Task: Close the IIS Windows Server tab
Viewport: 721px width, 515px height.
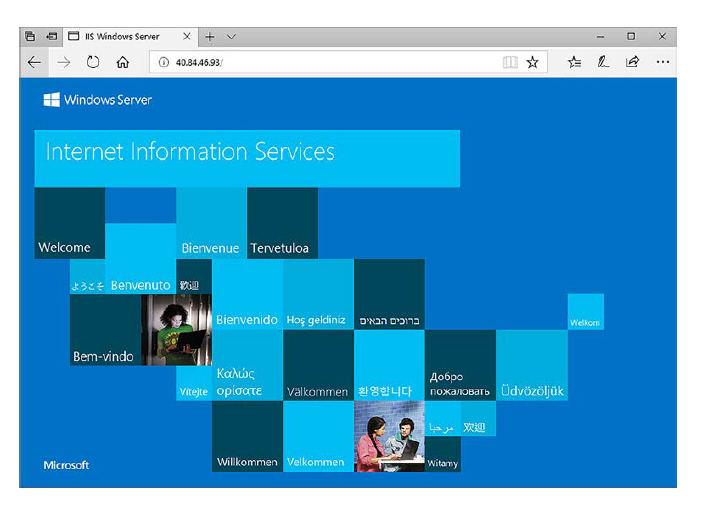Action: 187,36
